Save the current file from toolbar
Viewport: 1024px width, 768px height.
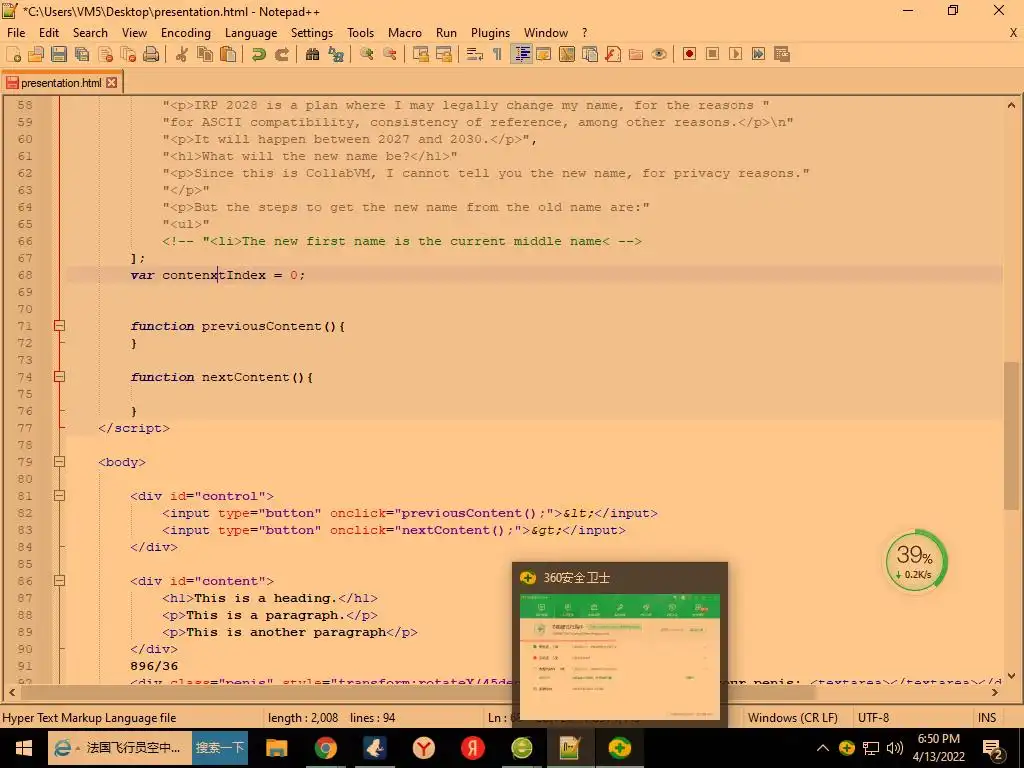(x=59, y=54)
